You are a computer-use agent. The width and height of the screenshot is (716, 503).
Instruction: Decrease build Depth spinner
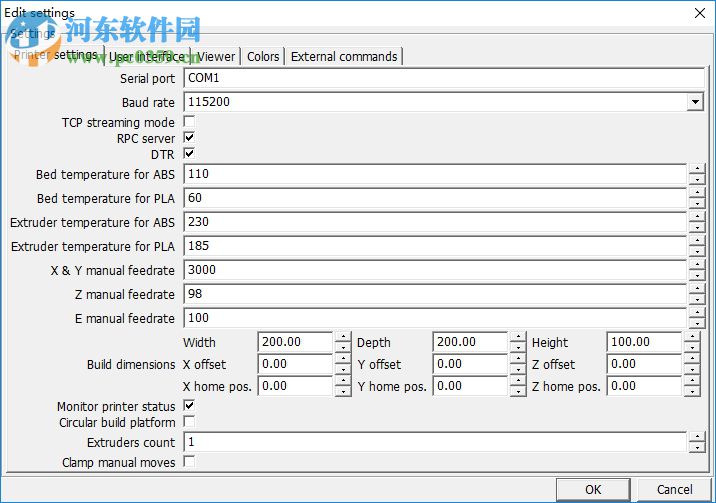tap(518, 347)
